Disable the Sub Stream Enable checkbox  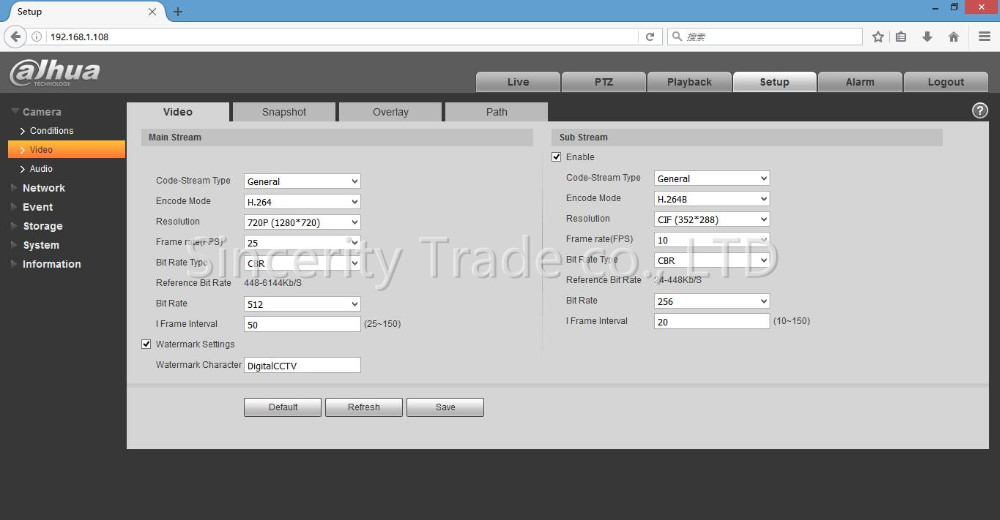click(x=557, y=157)
